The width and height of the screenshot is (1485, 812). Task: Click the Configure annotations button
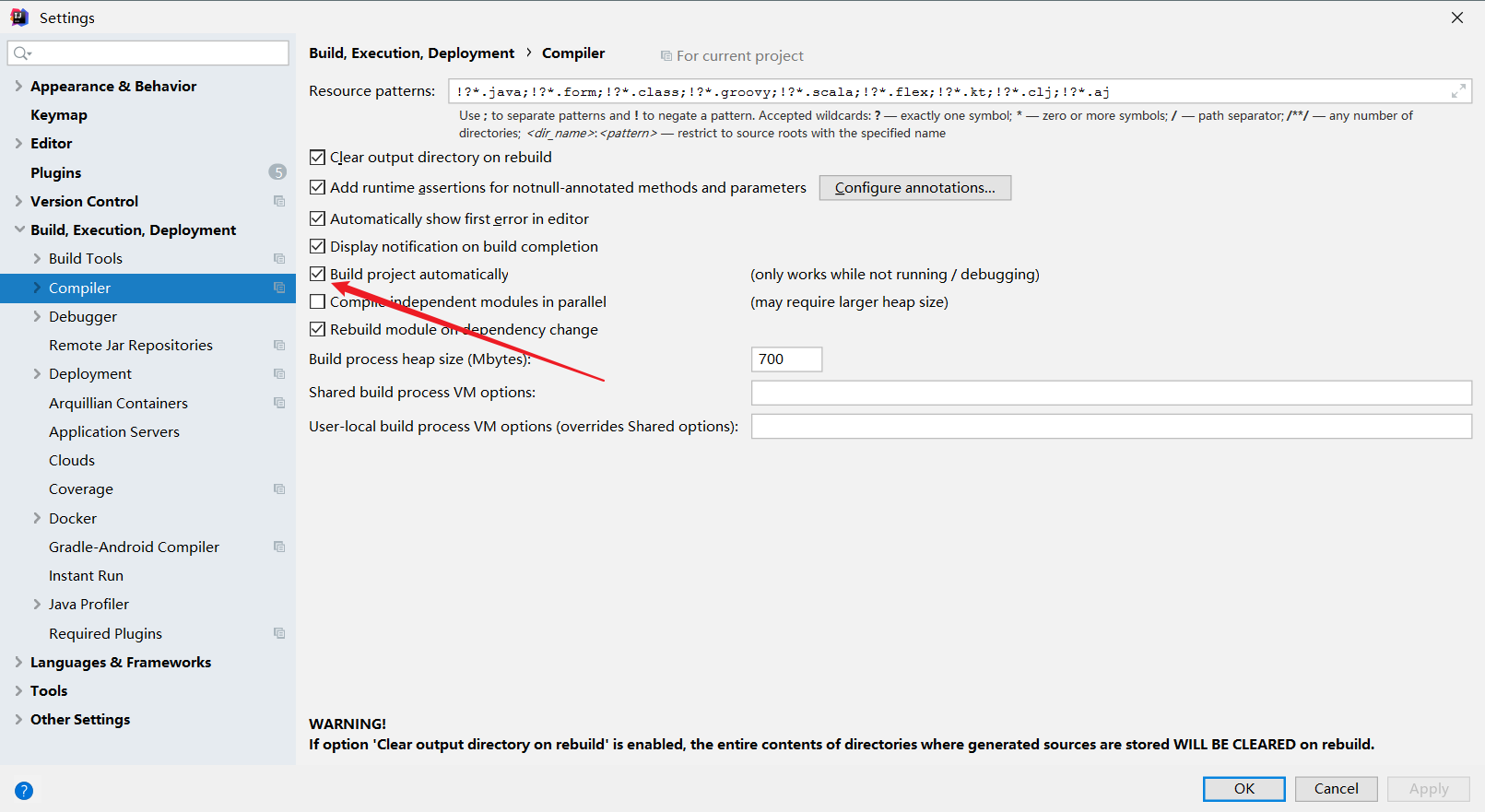point(915,188)
